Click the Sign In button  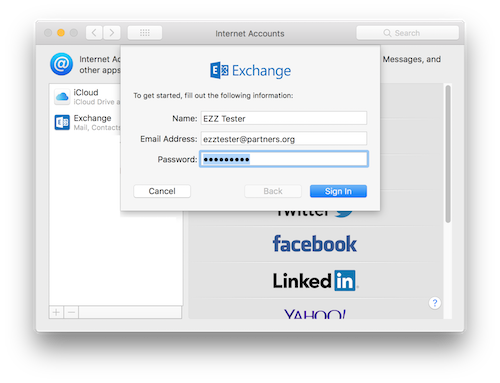coord(338,191)
